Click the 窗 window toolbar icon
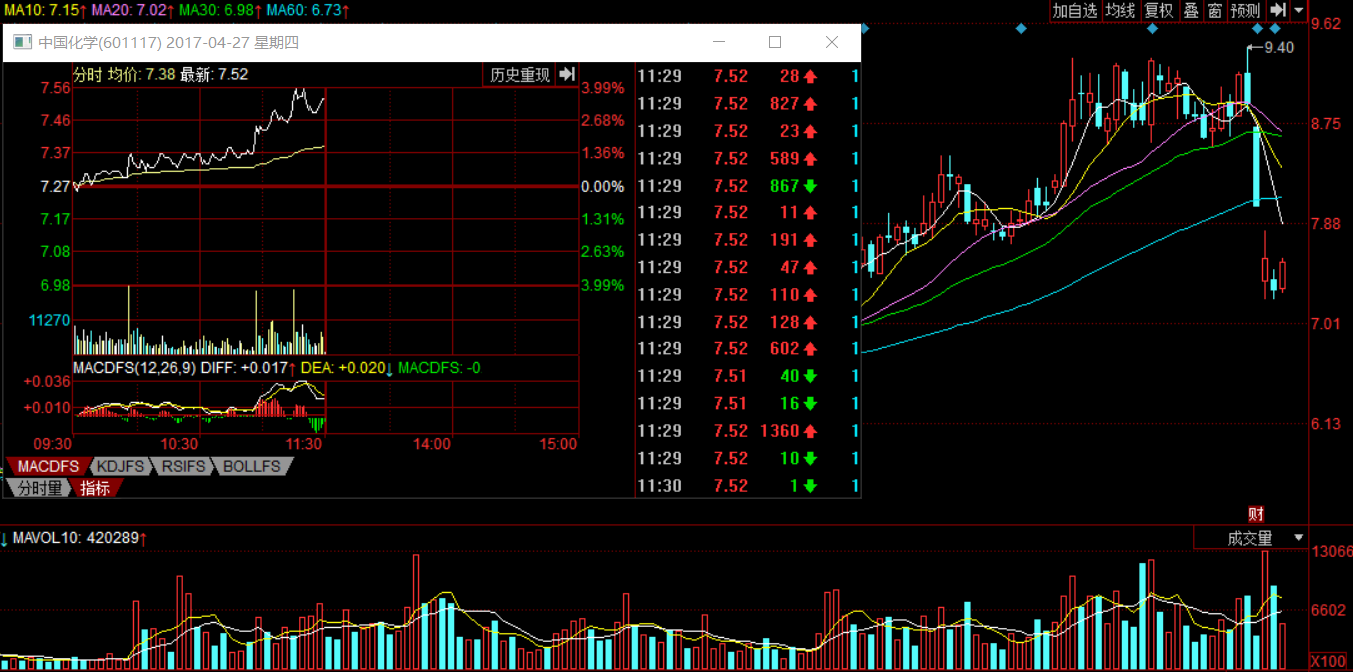The image size is (1353, 672). 1214,10
